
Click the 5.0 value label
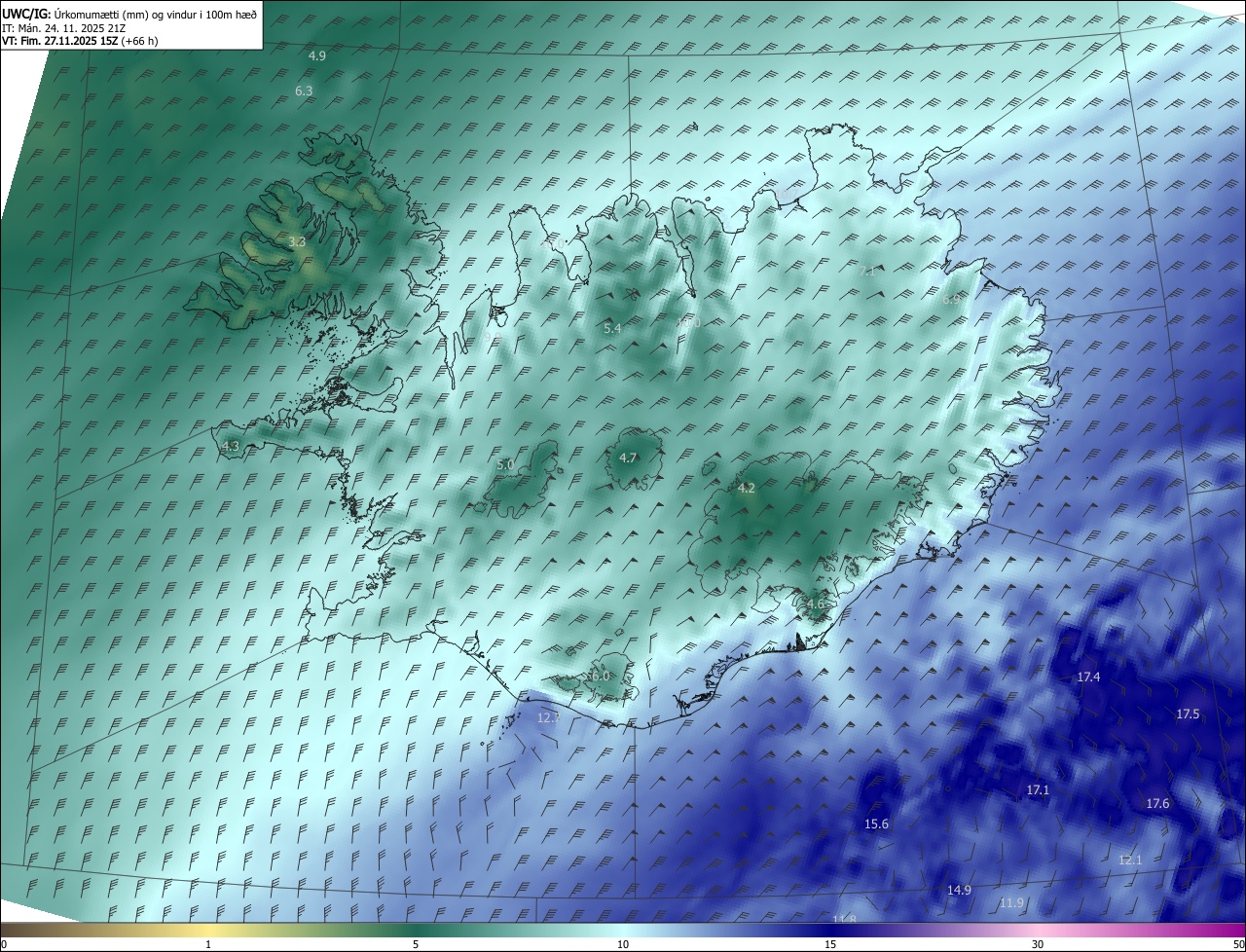click(505, 465)
